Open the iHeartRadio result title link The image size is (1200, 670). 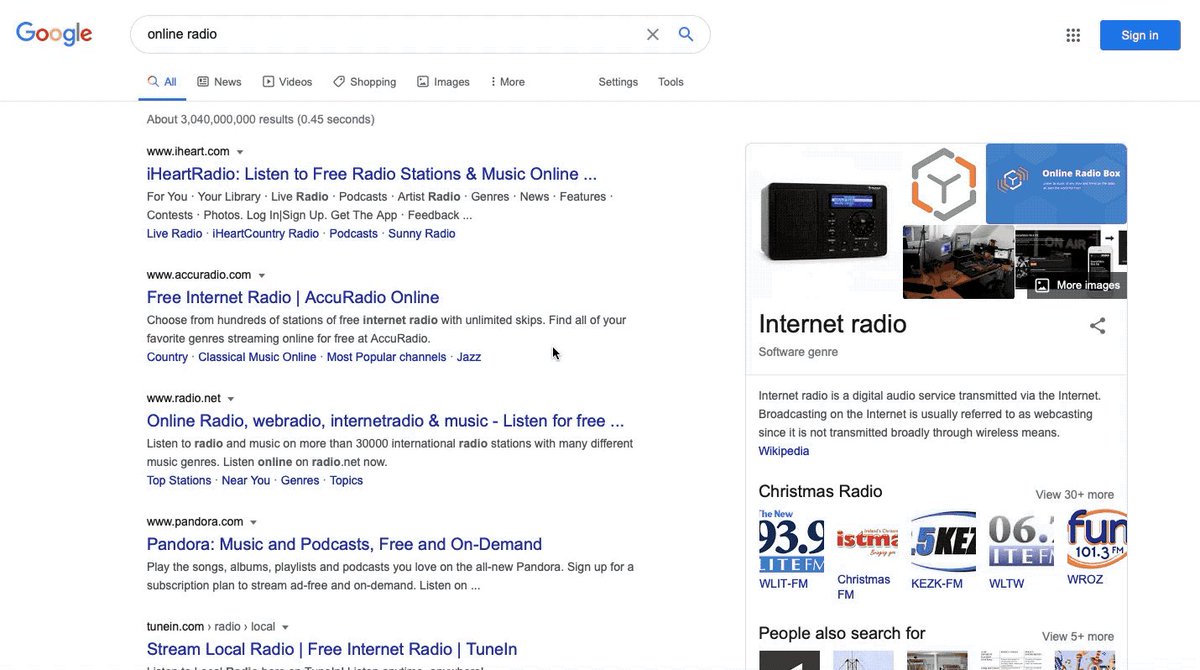coord(372,174)
